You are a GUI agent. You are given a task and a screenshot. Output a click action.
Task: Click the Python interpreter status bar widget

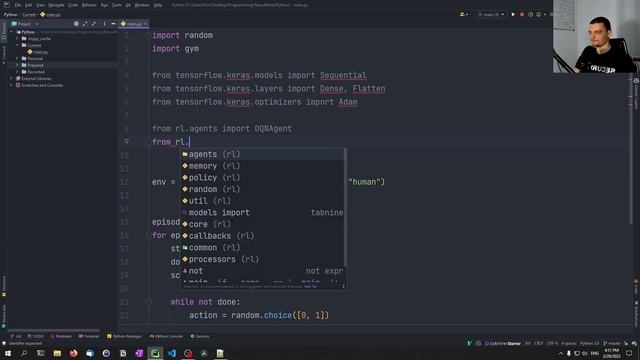click(x=589, y=343)
